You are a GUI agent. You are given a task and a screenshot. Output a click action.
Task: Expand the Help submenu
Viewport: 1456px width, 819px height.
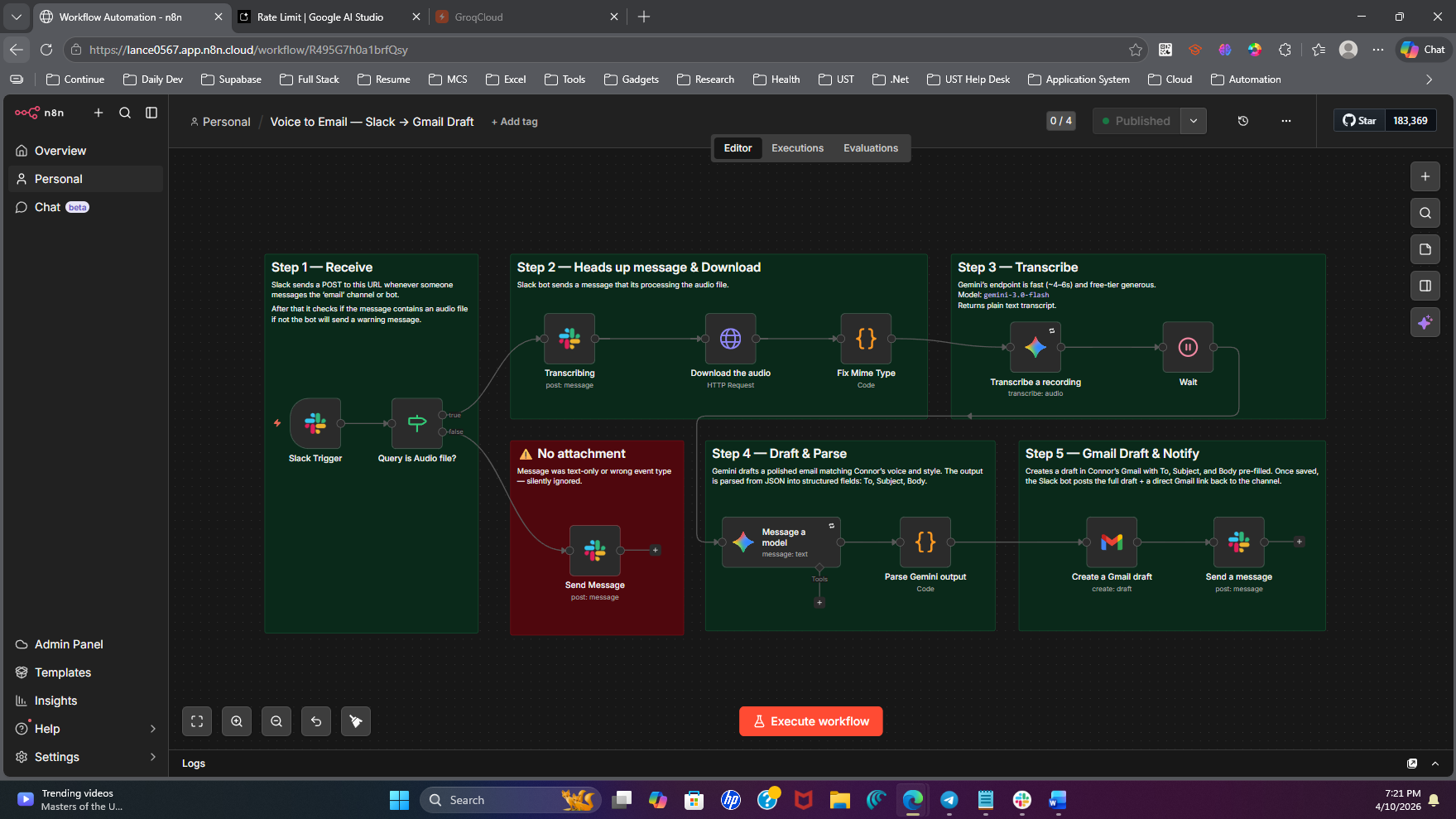(x=152, y=729)
